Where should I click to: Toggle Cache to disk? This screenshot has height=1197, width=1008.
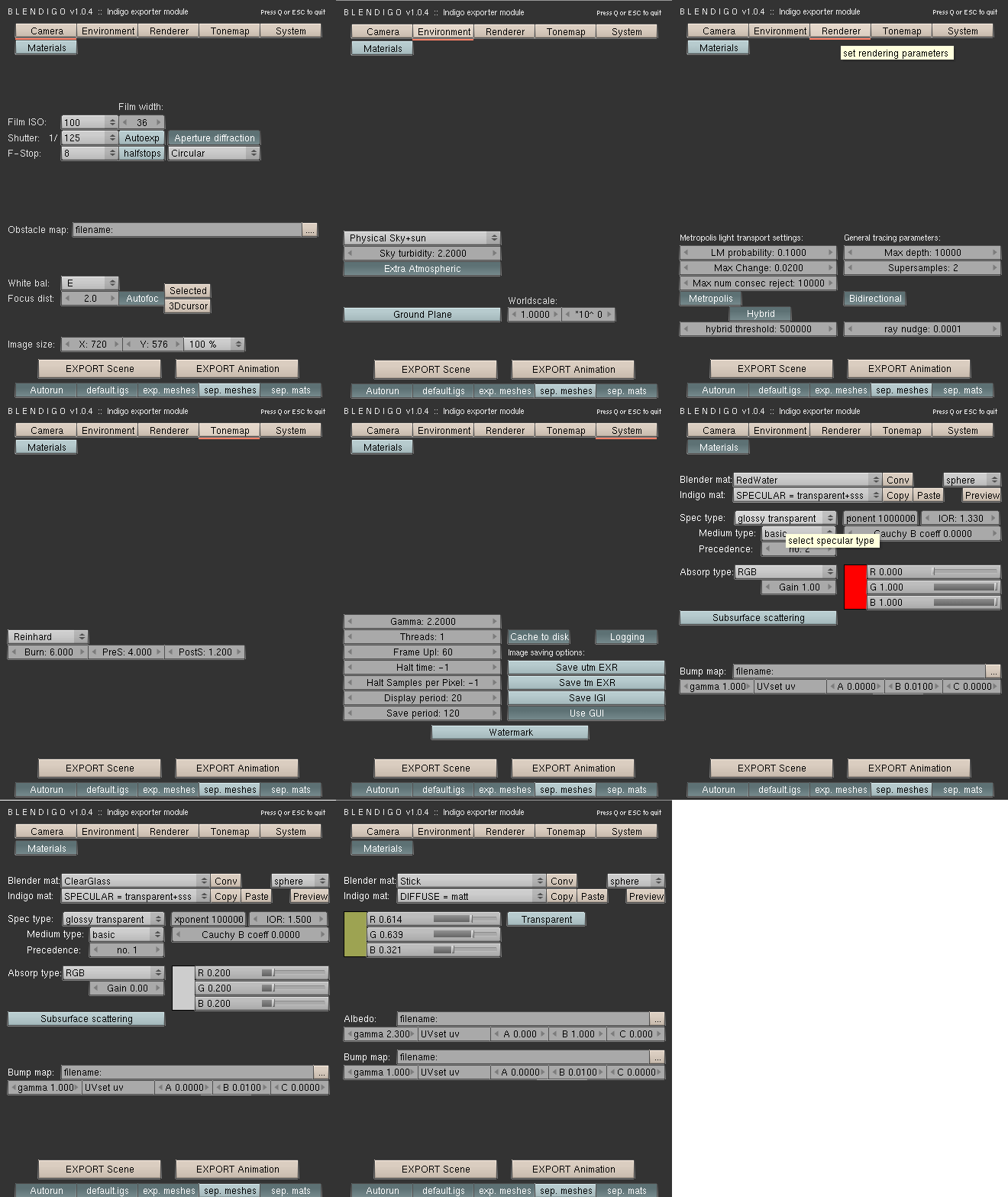click(539, 637)
